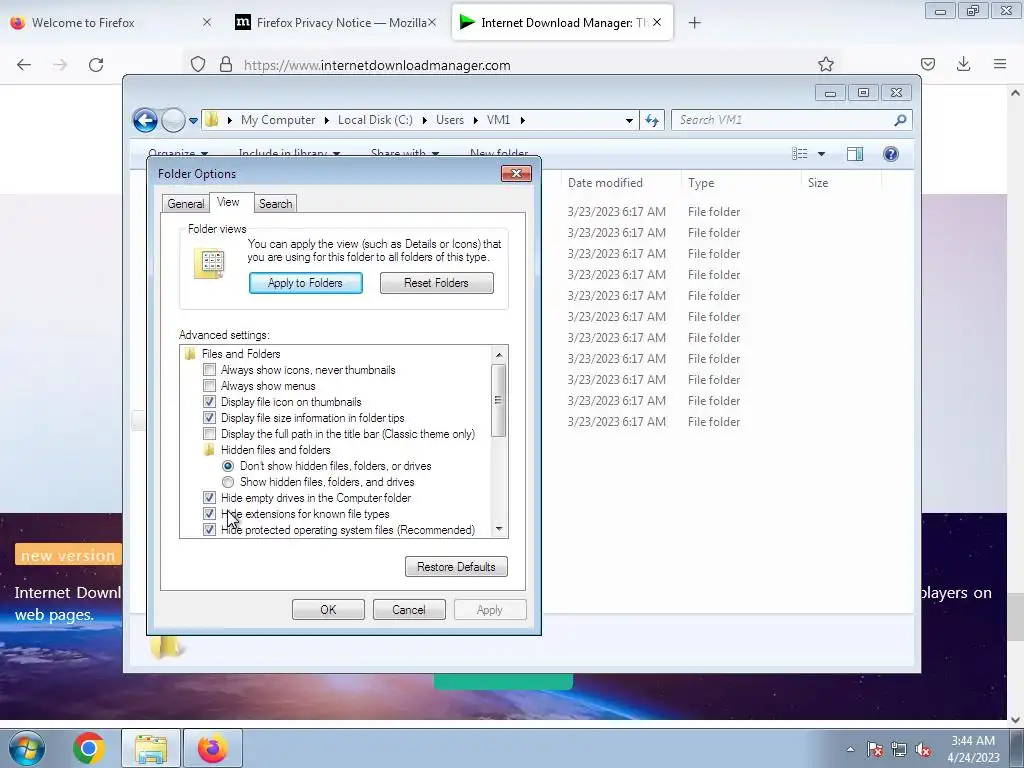Select Don't show hidden files radio button
This screenshot has height=768, width=1024.
tap(228, 466)
